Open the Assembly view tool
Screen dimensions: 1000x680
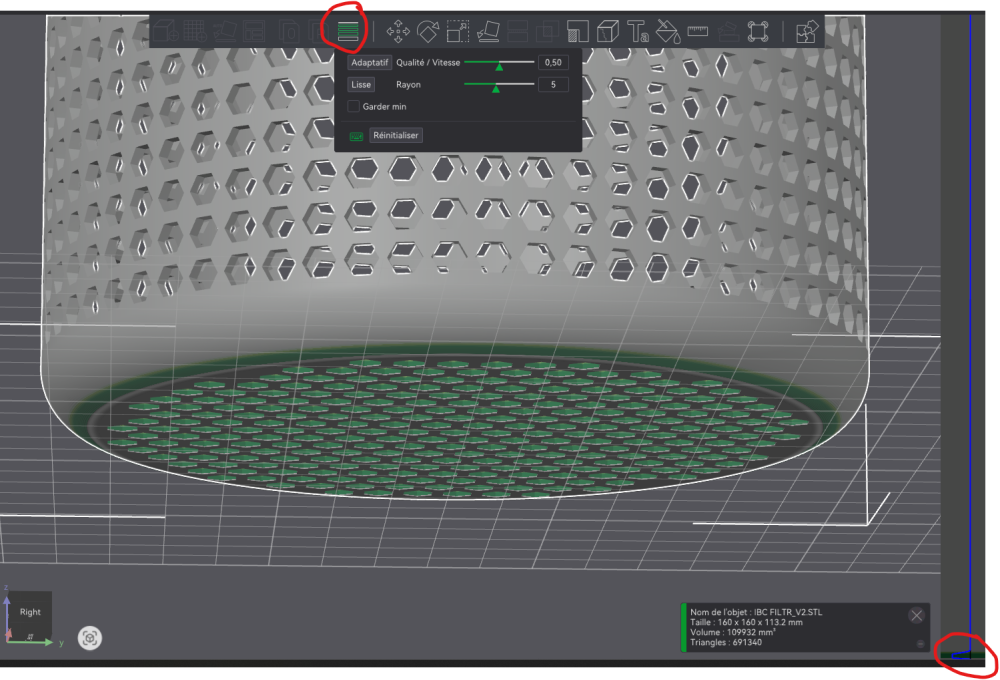tap(806, 31)
